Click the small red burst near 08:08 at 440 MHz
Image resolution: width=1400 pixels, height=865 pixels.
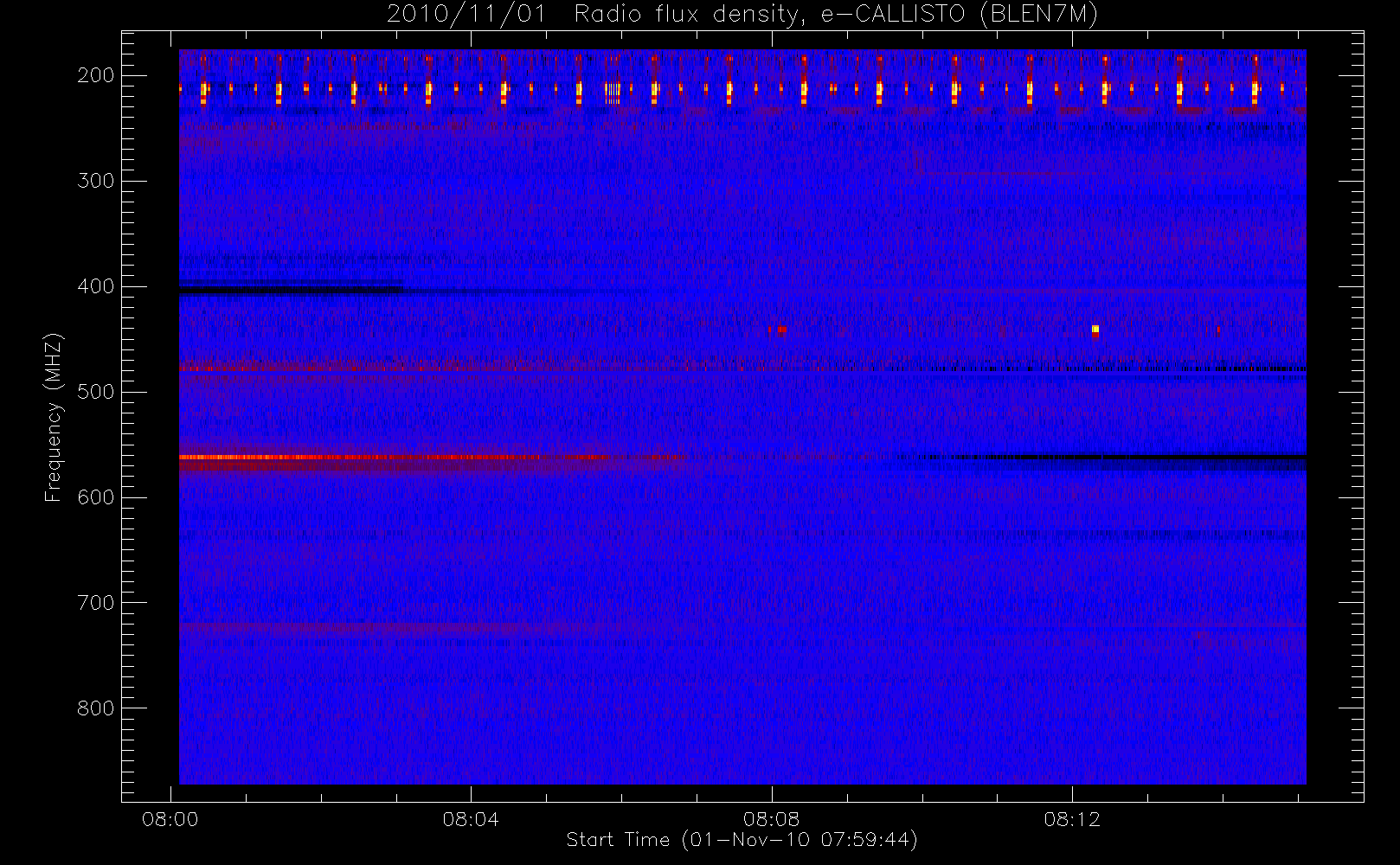pyautogui.click(x=779, y=329)
